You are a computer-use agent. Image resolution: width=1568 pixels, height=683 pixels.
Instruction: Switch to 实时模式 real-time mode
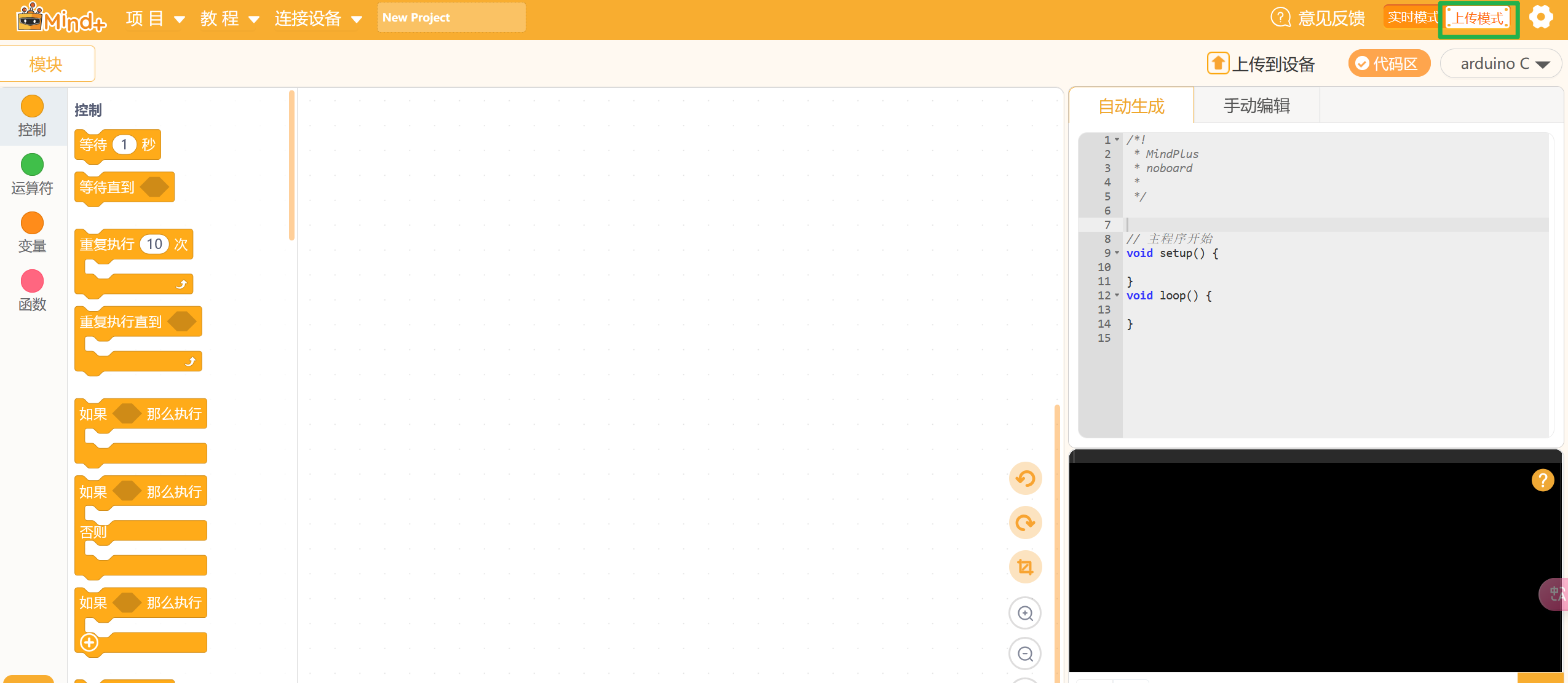pyautogui.click(x=1412, y=18)
